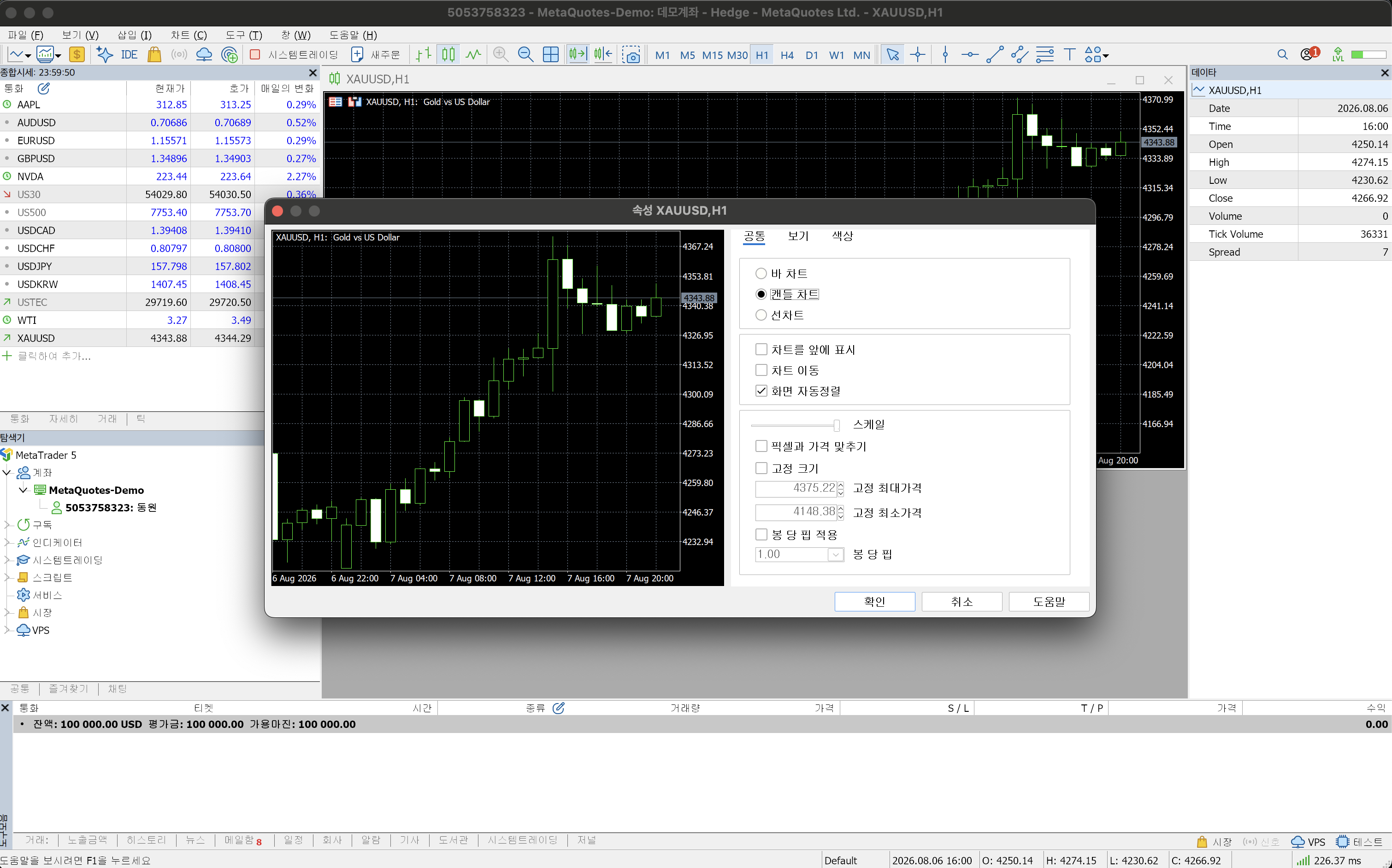Select the 선차트 radio option
1392x868 pixels.
(761, 315)
